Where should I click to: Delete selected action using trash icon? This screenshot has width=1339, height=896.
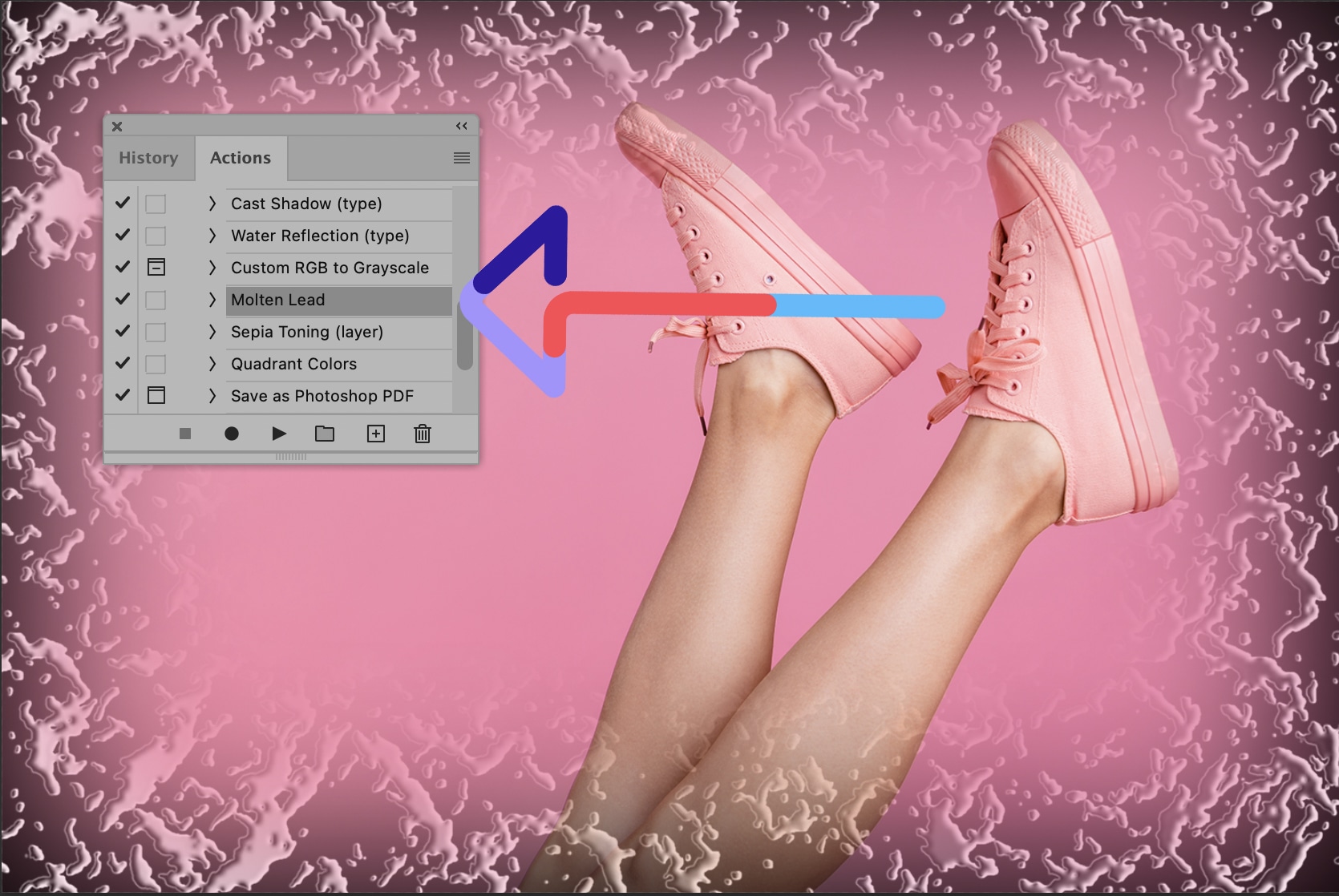pyautogui.click(x=423, y=433)
